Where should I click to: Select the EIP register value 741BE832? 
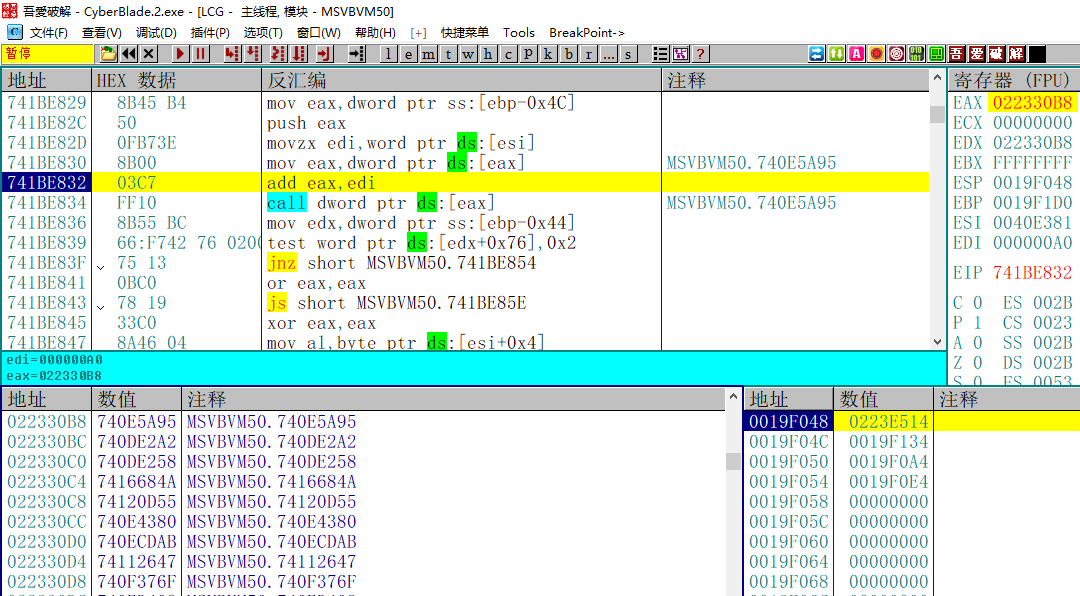pos(1032,273)
